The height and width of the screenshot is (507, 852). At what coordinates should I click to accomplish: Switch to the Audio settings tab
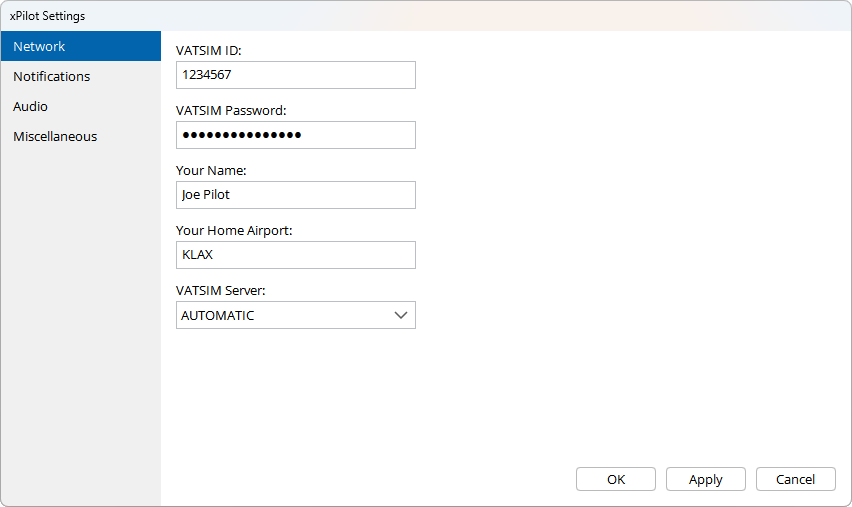point(80,106)
